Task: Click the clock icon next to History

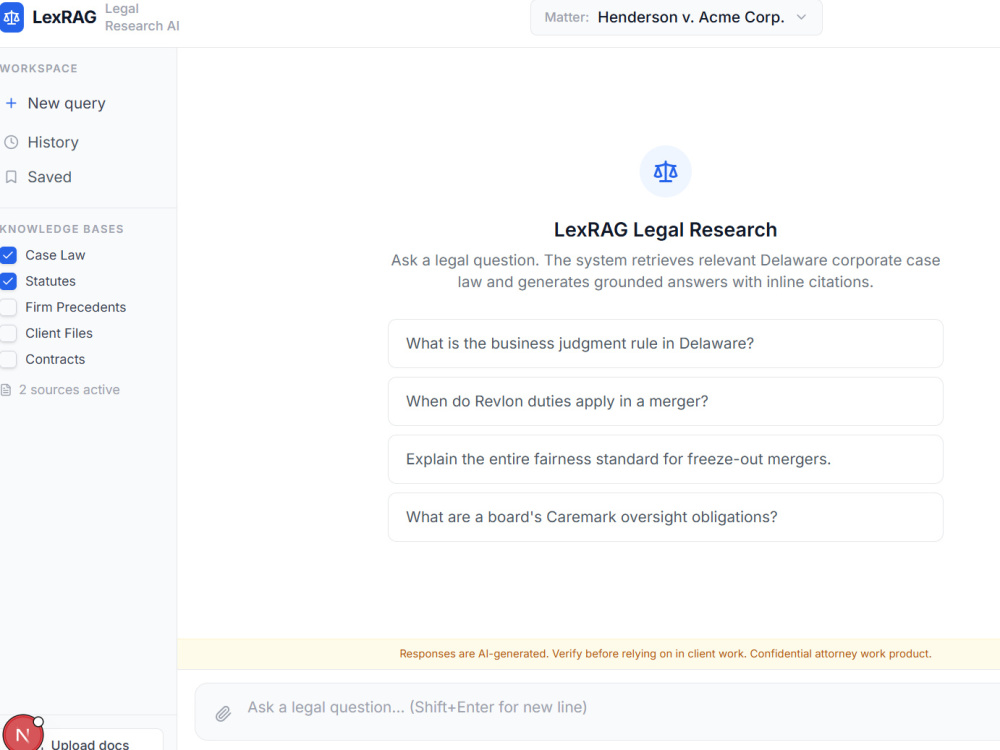Action: pos(11,142)
